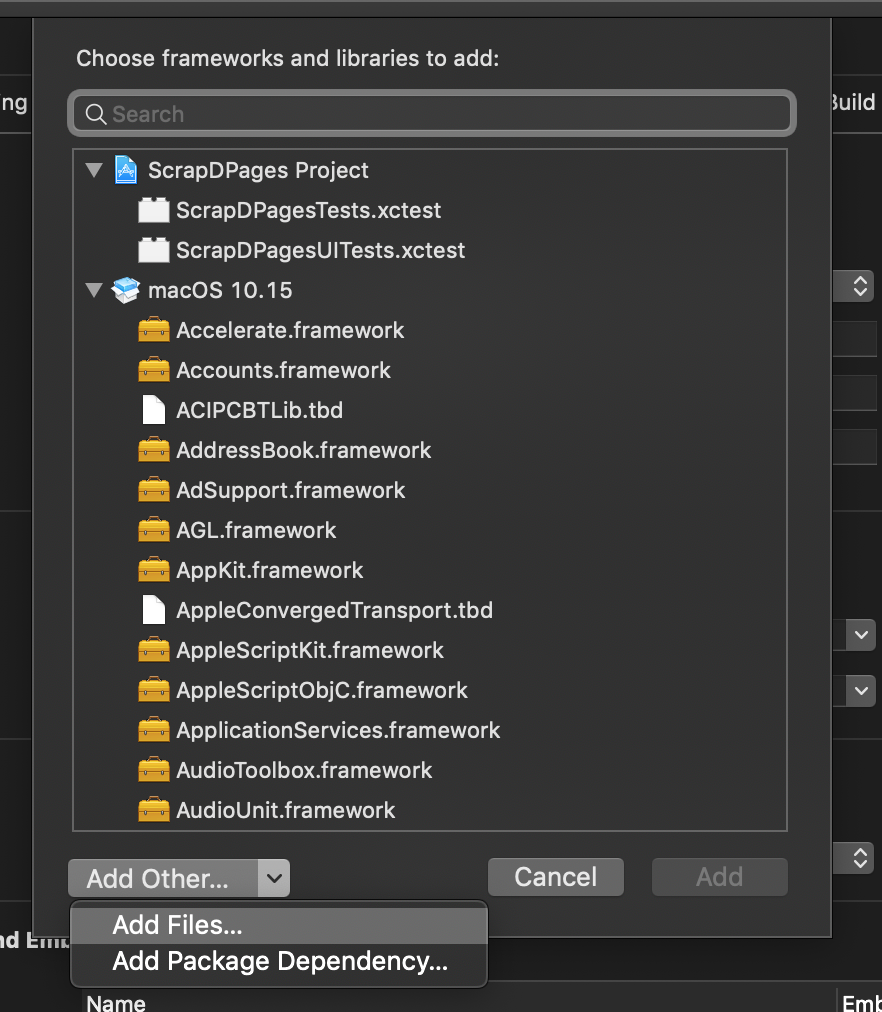Click the Add button
This screenshot has height=1012, width=882.
point(719,877)
